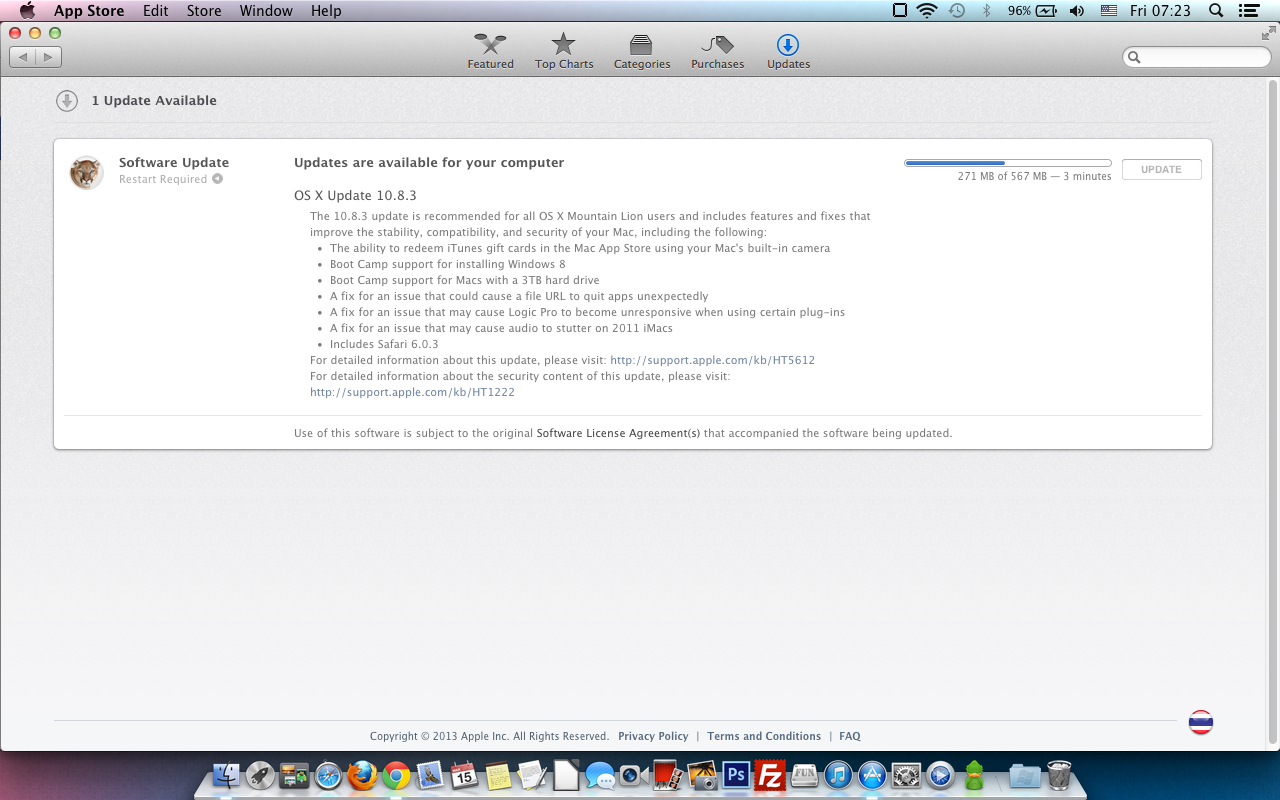Screen dimensions: 1280x800
Task: Open the Apple menu
Action: [27, 11]
